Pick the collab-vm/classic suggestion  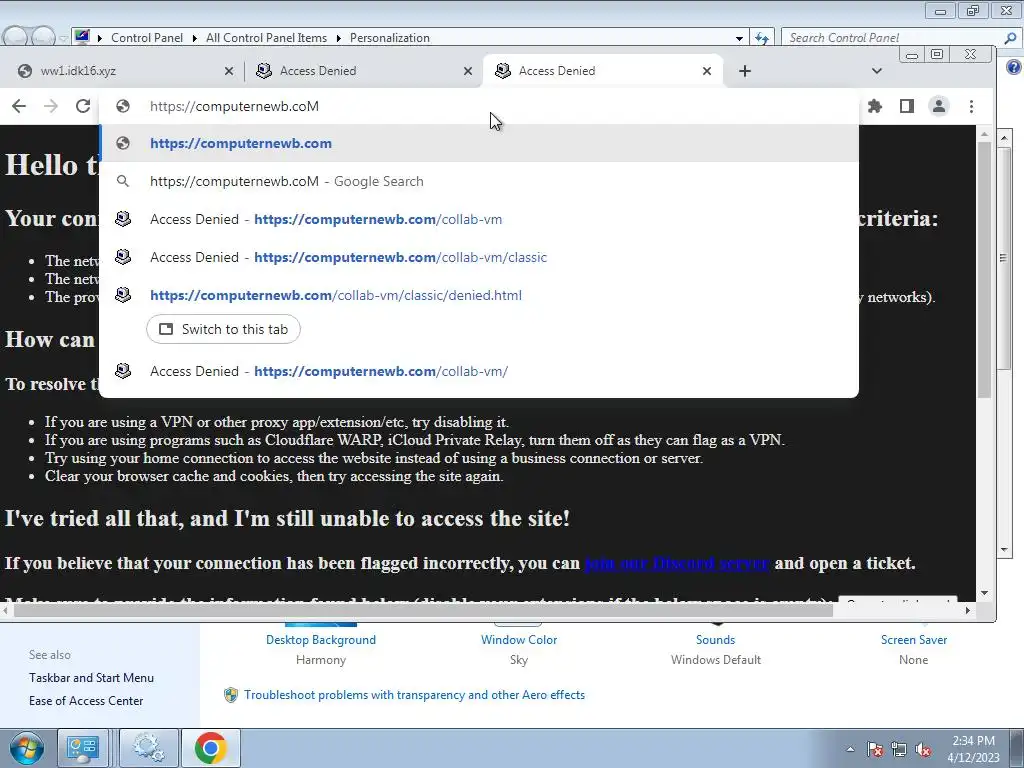click(x=479, y=257)
